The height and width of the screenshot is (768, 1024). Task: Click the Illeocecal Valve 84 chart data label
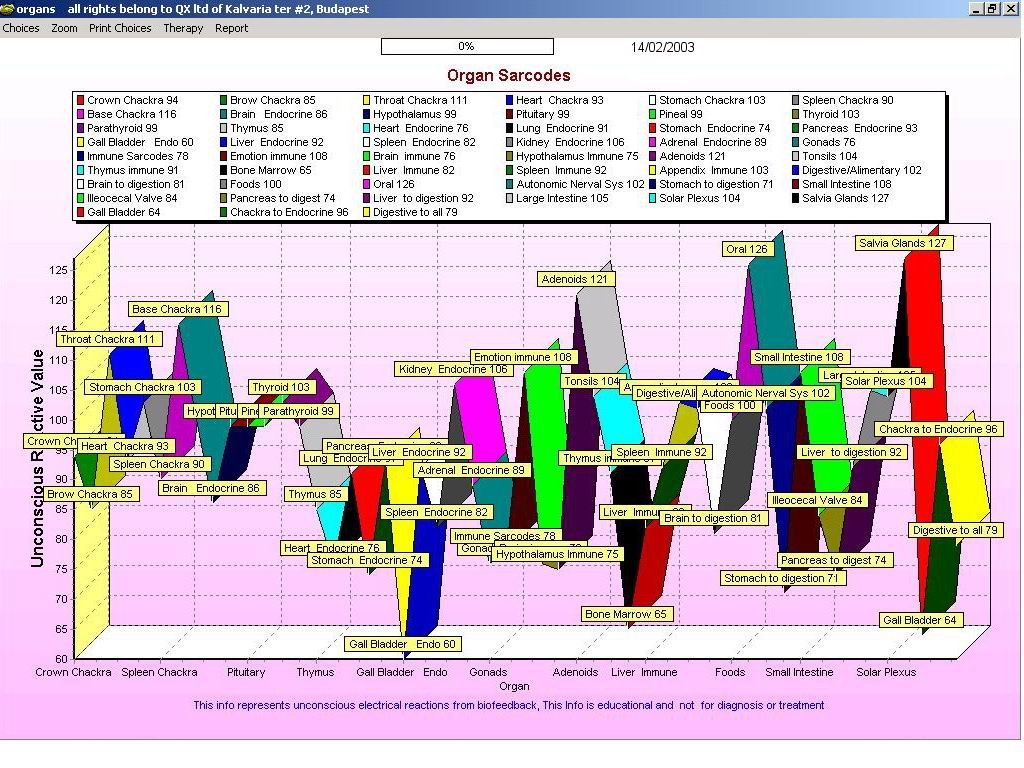tap(817, 500)
